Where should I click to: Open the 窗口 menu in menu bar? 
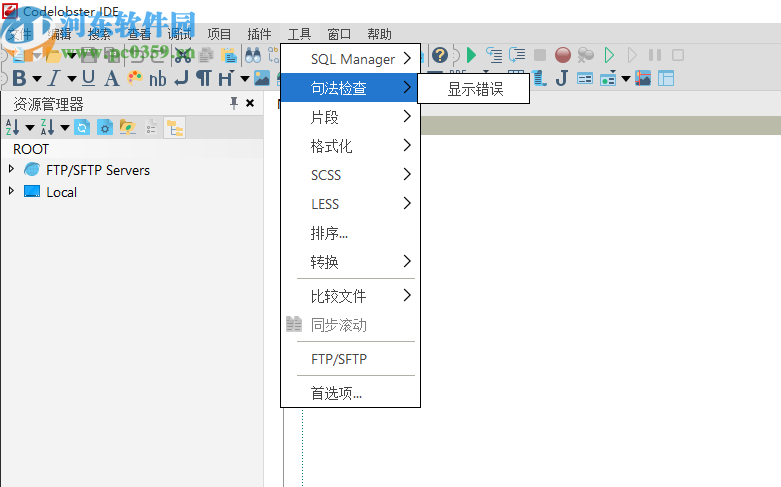click(x=339, y=34)
